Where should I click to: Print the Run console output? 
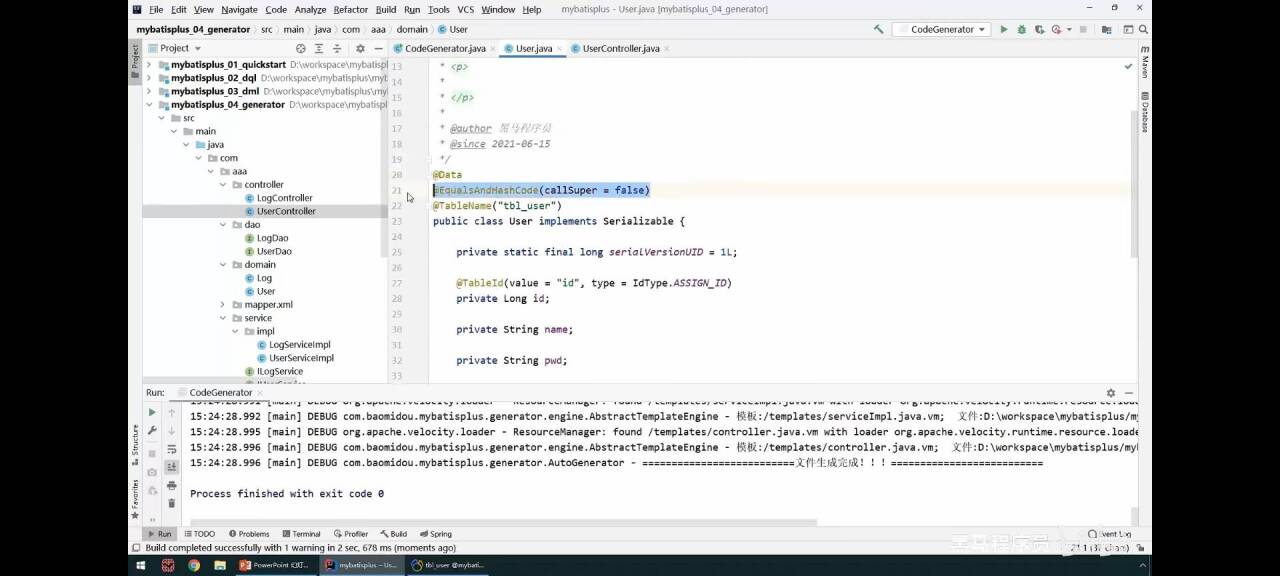[171, 485]
